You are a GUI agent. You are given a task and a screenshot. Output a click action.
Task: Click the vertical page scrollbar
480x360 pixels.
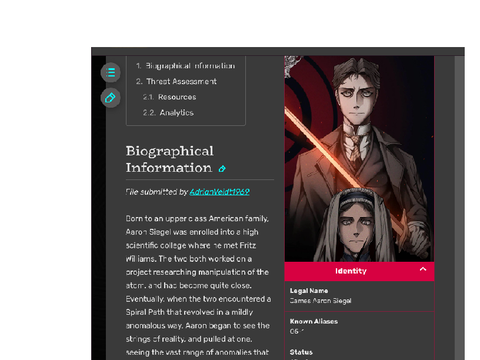460,208
